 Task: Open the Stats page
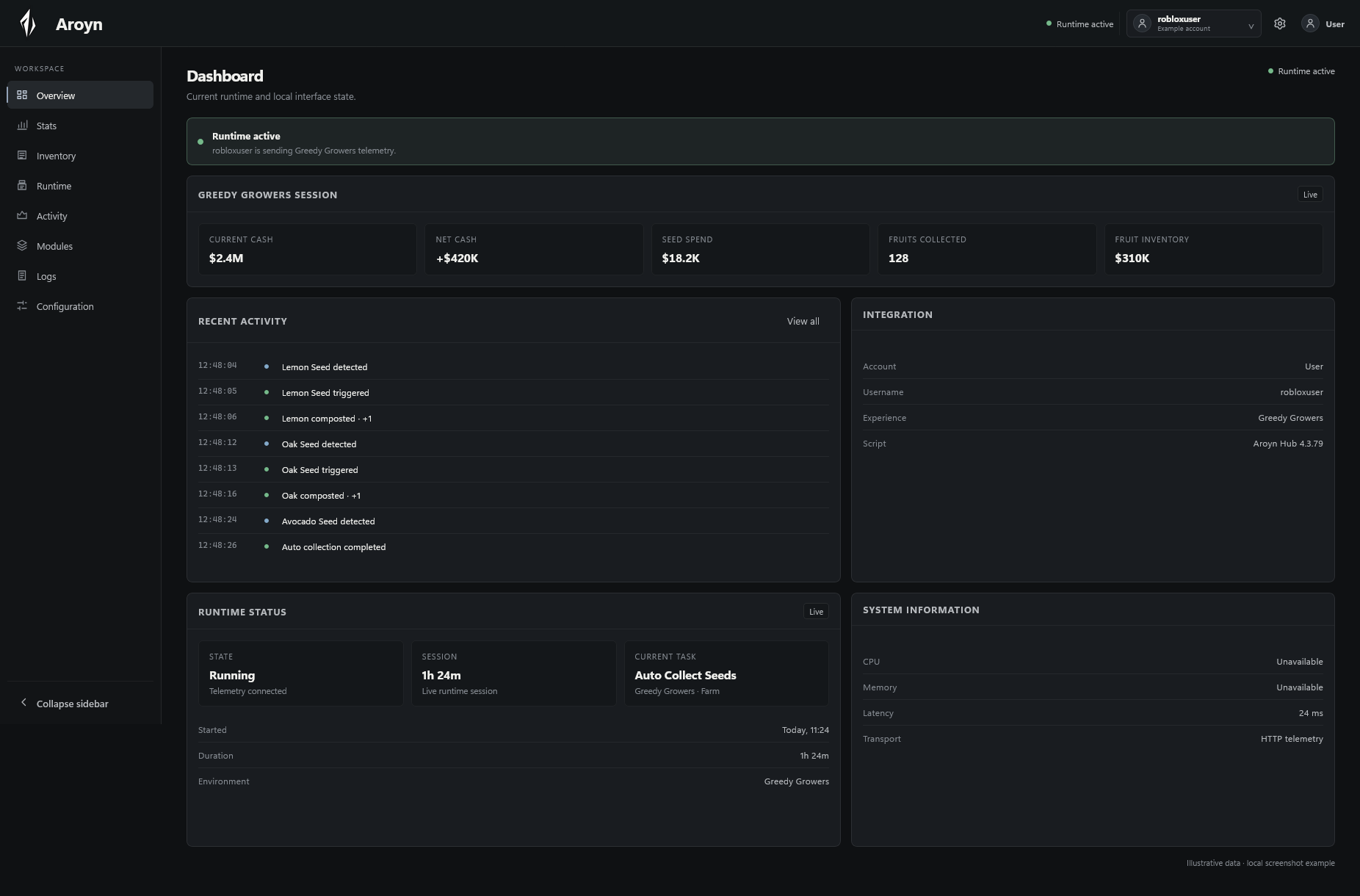coord(80,126)
